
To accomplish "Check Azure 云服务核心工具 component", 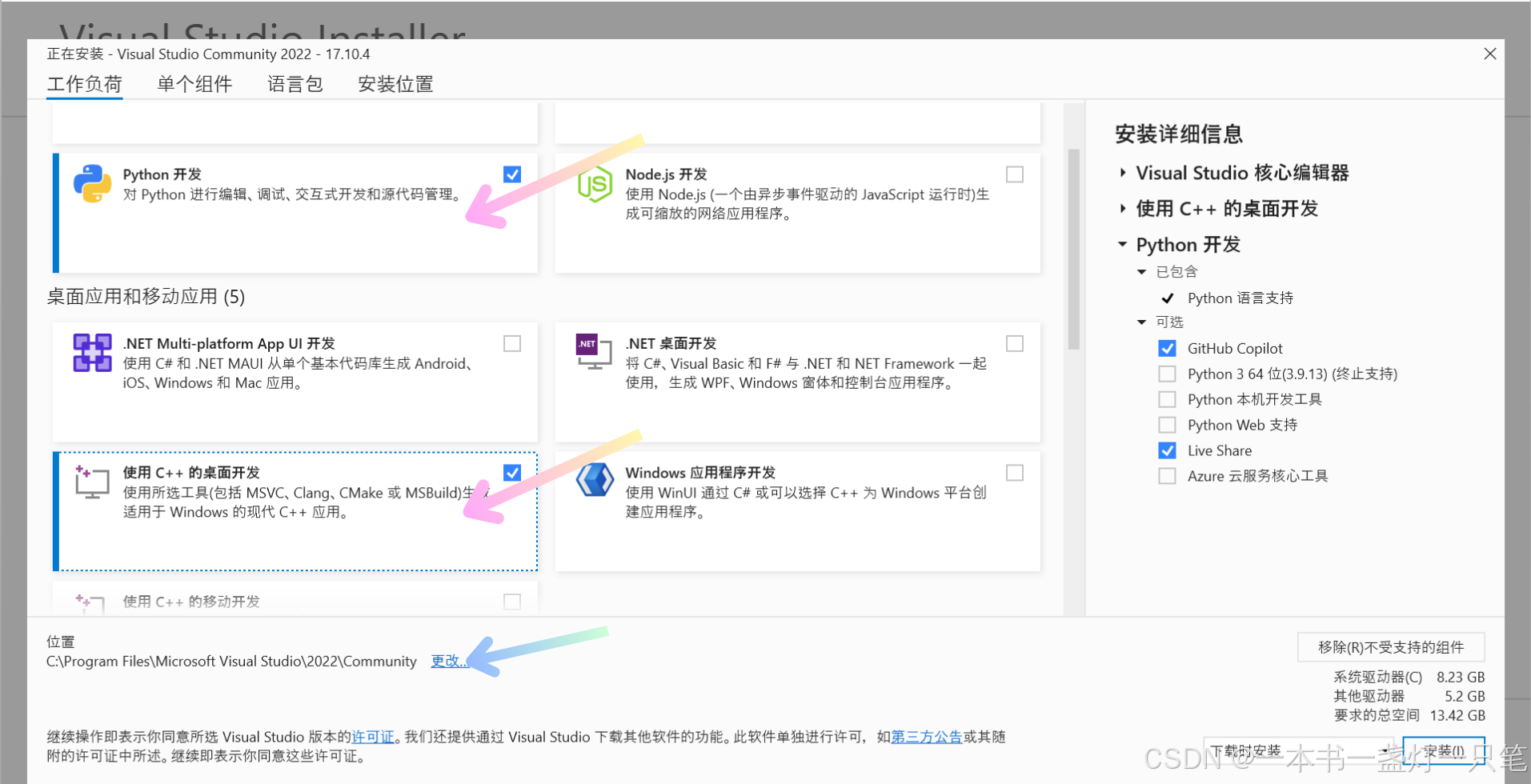I will 1168,476.
